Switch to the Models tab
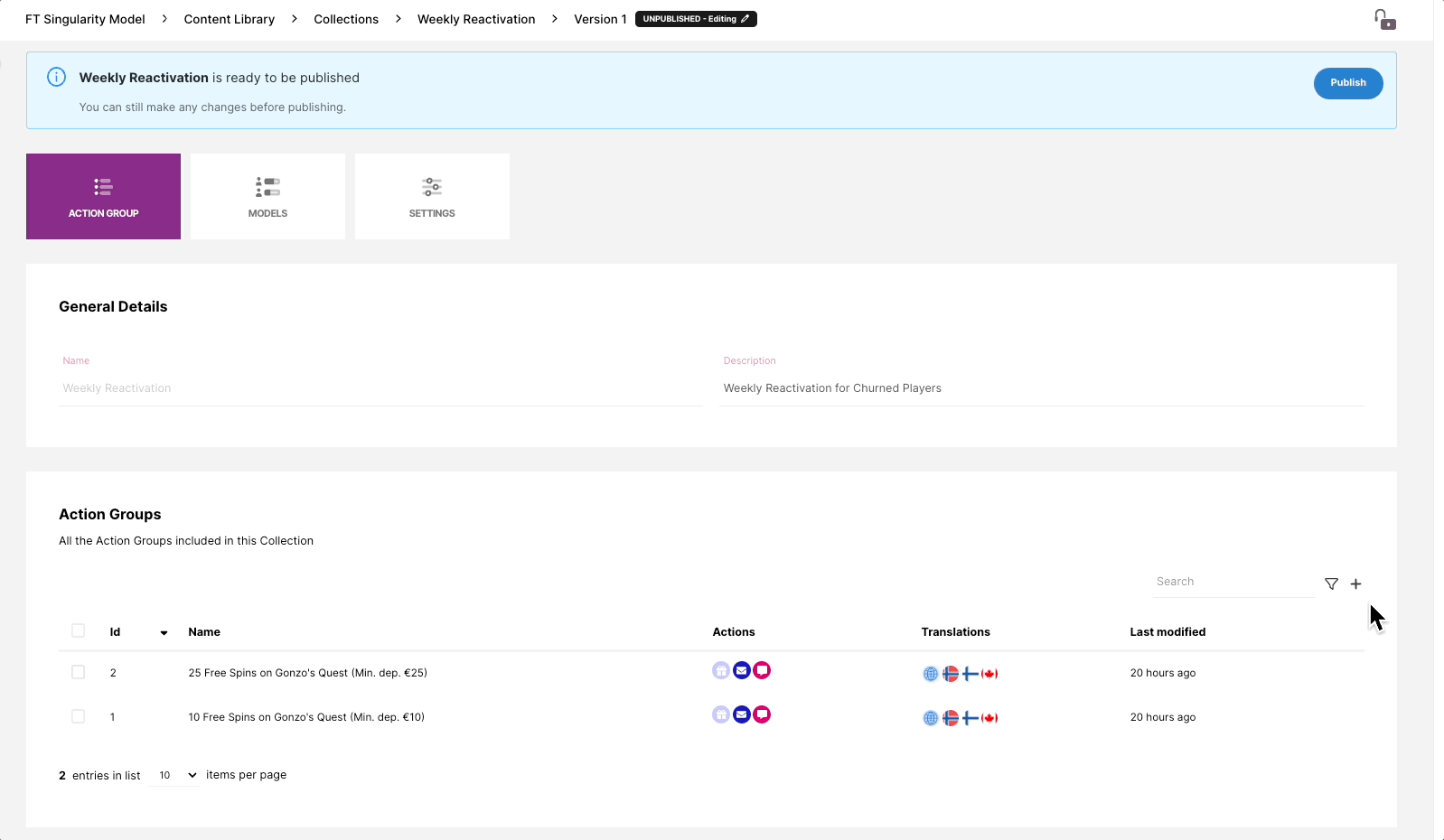This screenshot has height=840, width=1444. coord(267,196)
